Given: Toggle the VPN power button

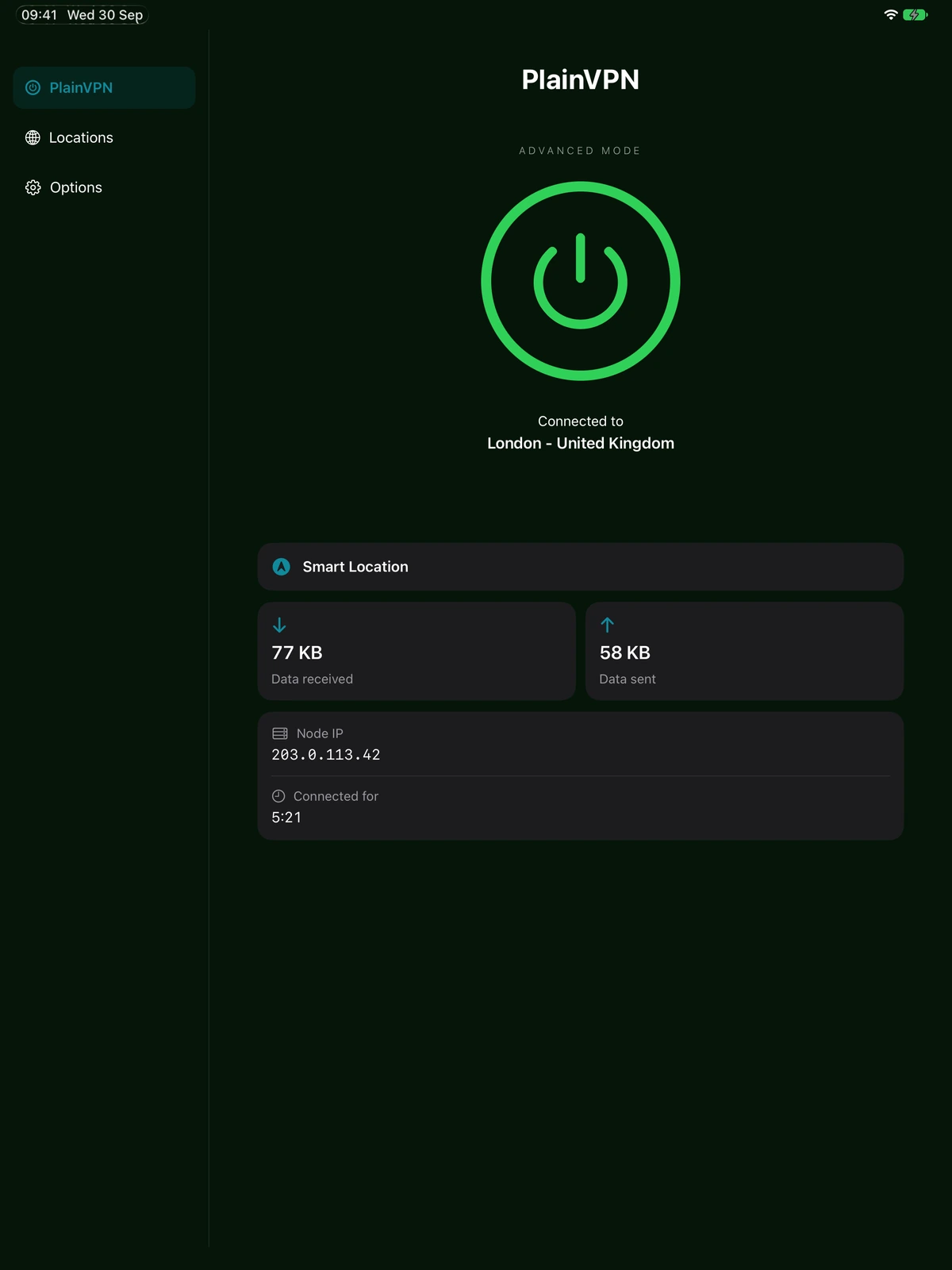Looking at the screenshot, I should coord(581,281).
